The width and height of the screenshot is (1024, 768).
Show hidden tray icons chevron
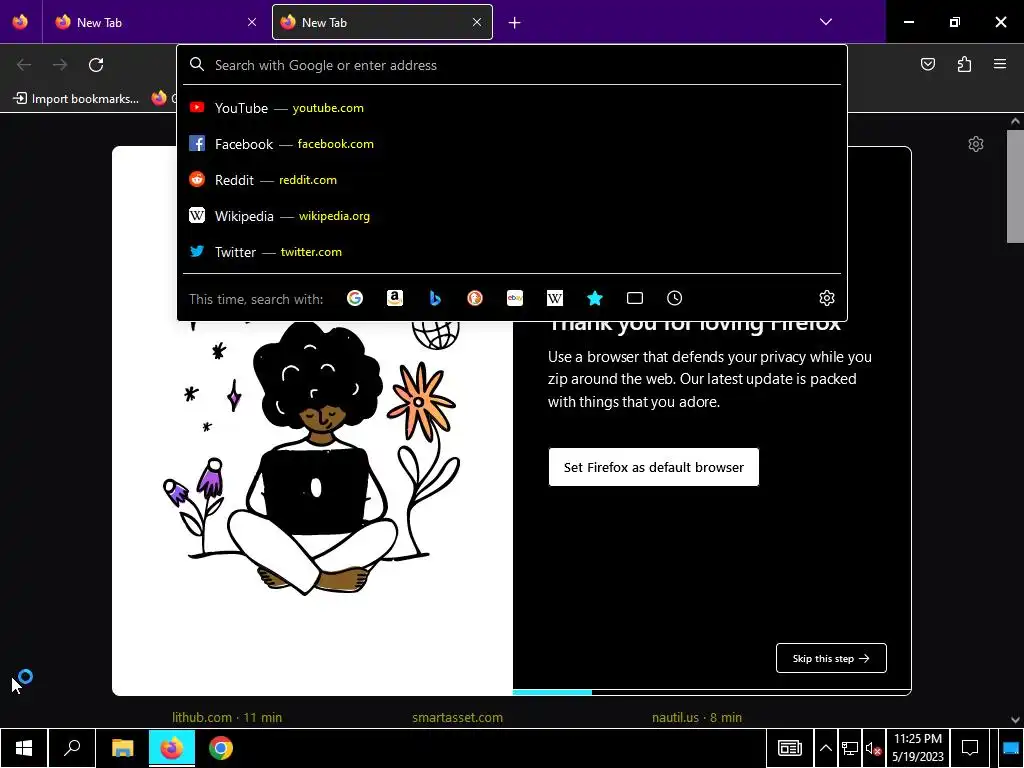825,748
